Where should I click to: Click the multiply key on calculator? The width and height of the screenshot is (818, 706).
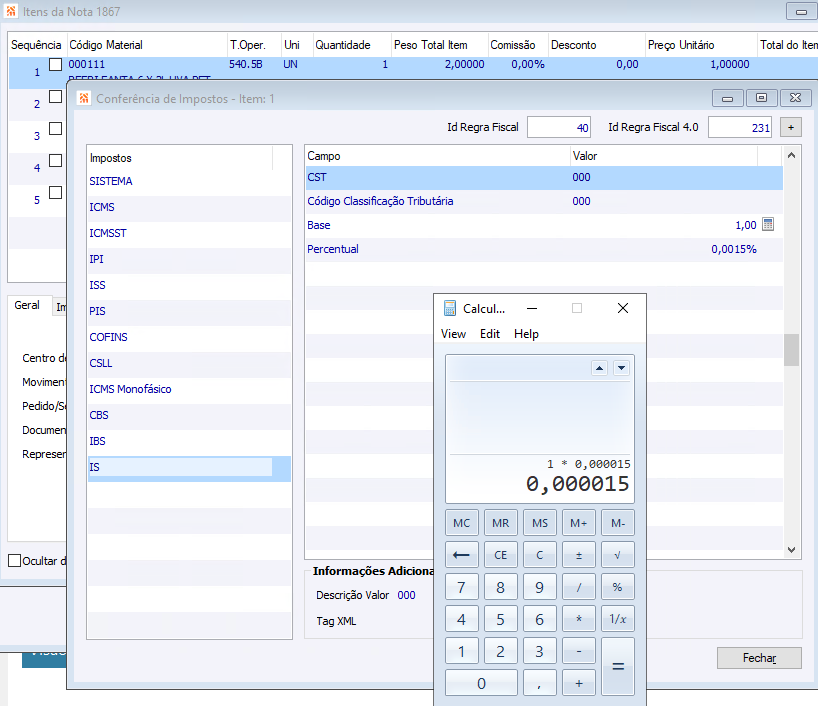pos(579,619)
